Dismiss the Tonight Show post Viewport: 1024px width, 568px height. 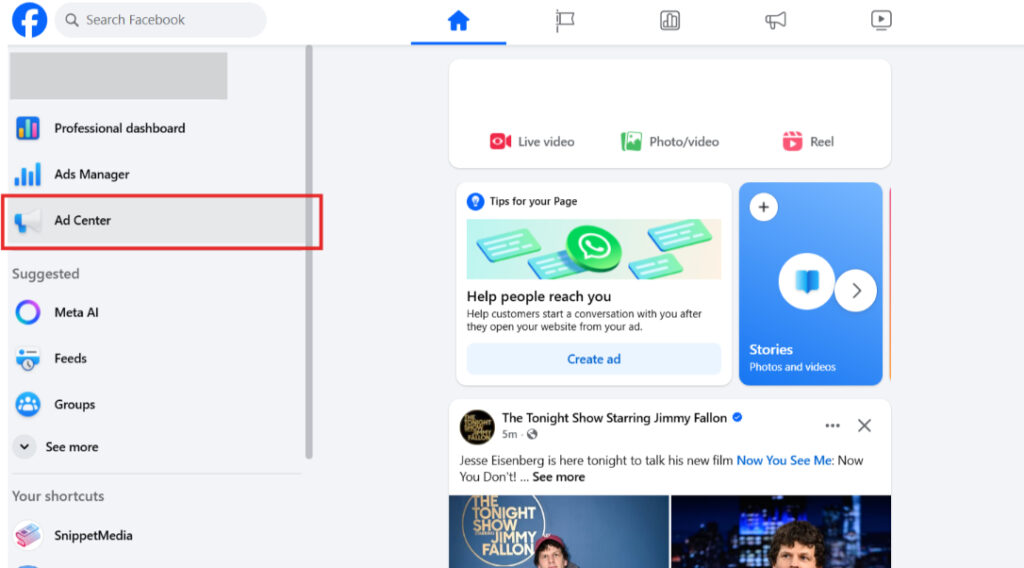[864, 426]
